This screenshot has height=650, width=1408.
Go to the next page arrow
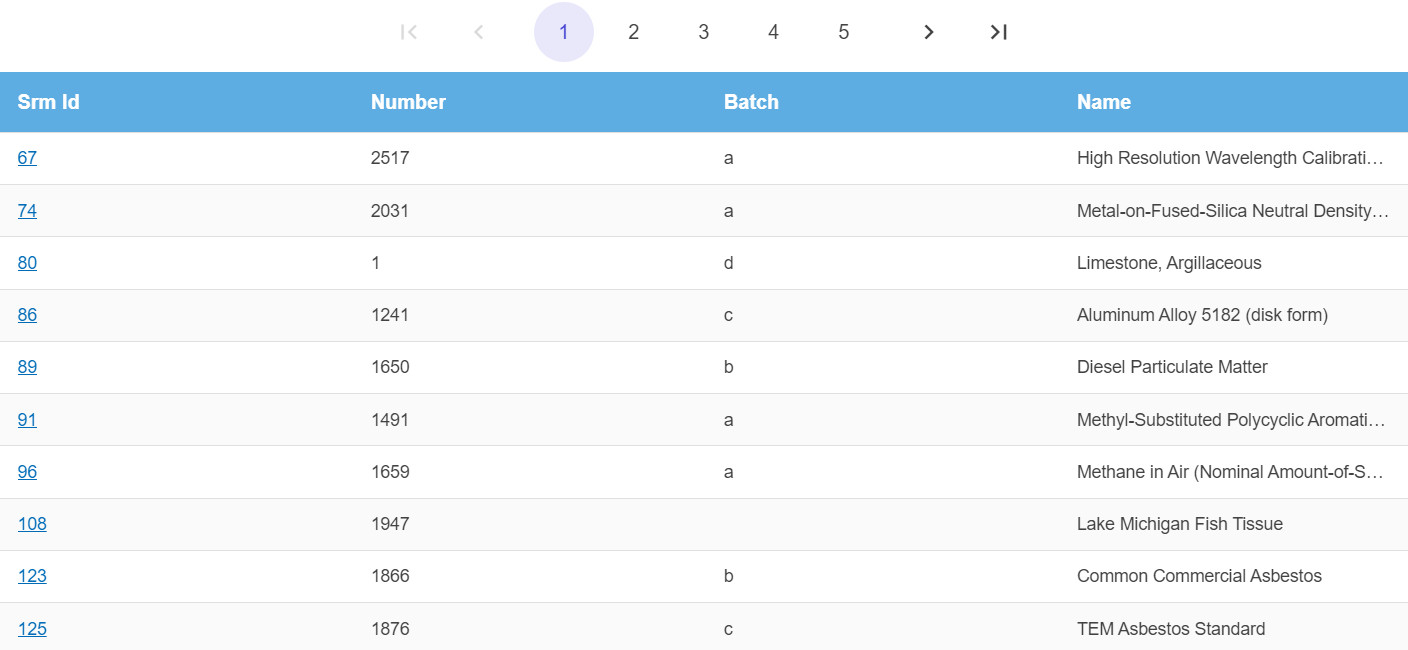click(928, 32)
